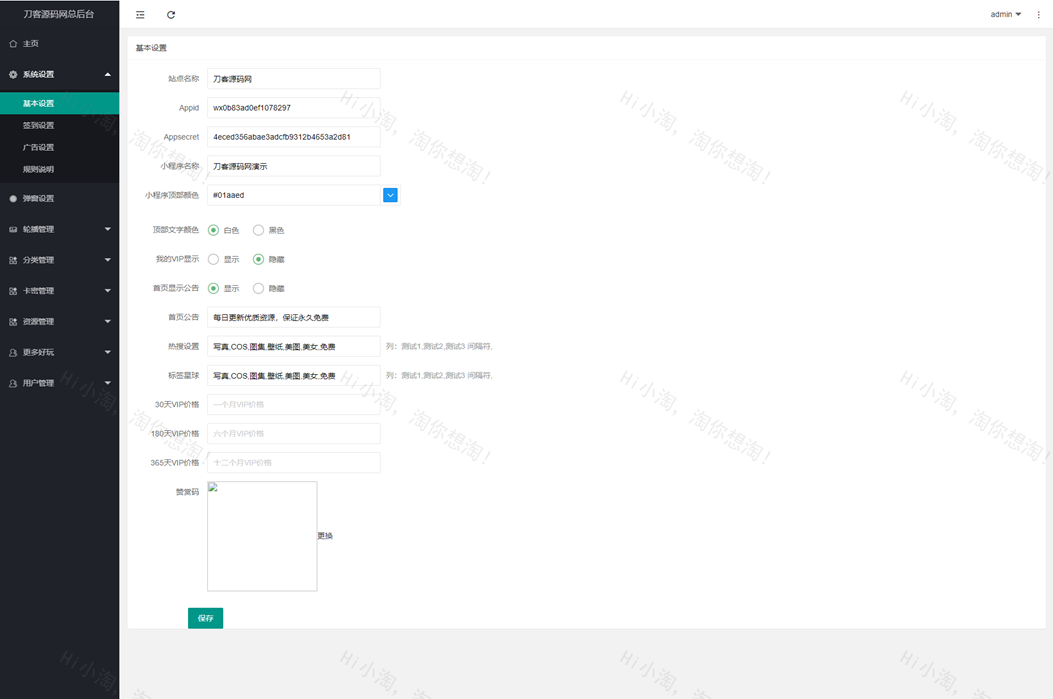Select 黑色 for top text color
This screenshot has height=699, width=1053.
258,230
